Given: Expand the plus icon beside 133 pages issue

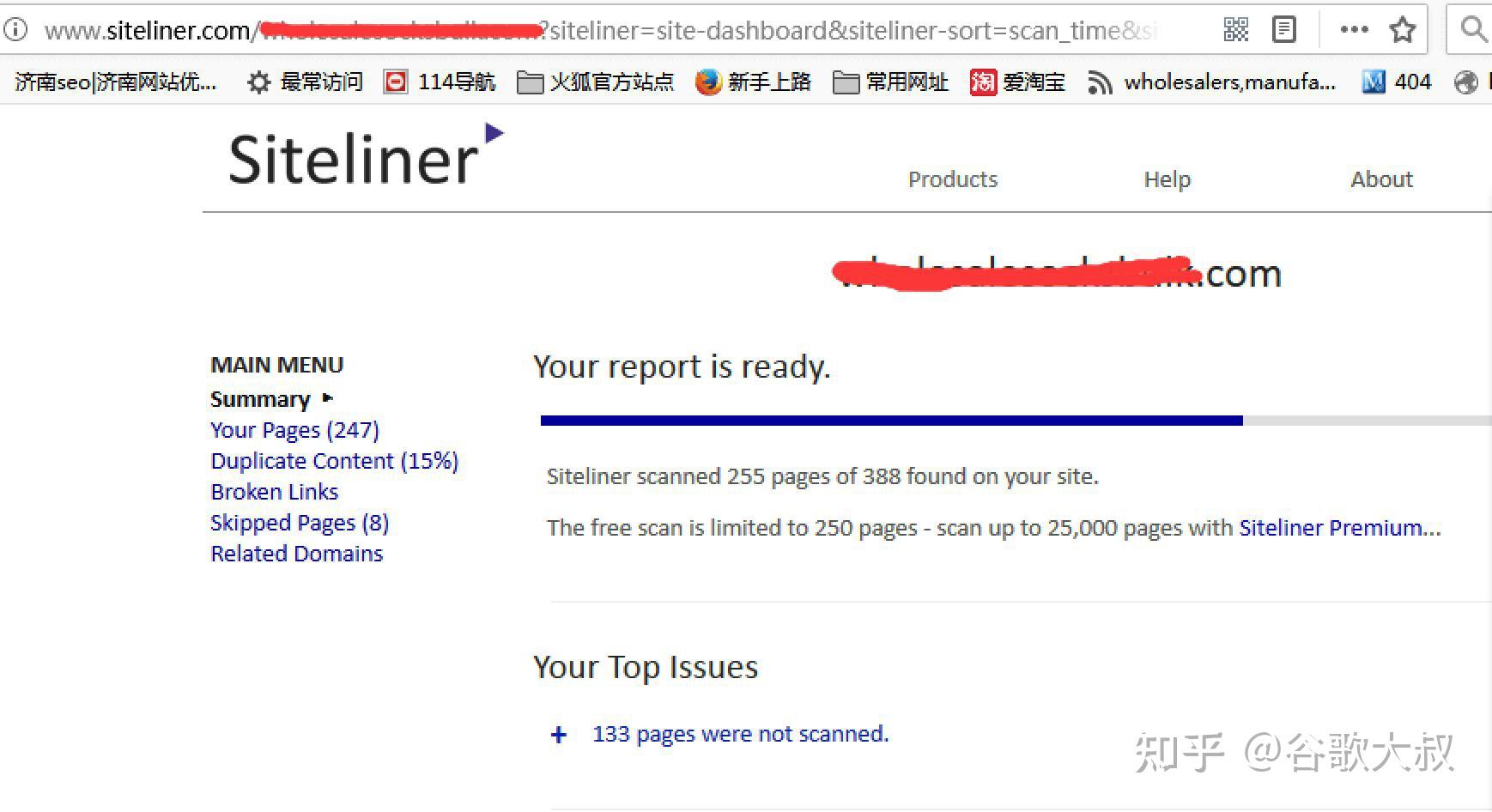Looking at the screenshot, I should pyautogui.click(x=559, y=735).
